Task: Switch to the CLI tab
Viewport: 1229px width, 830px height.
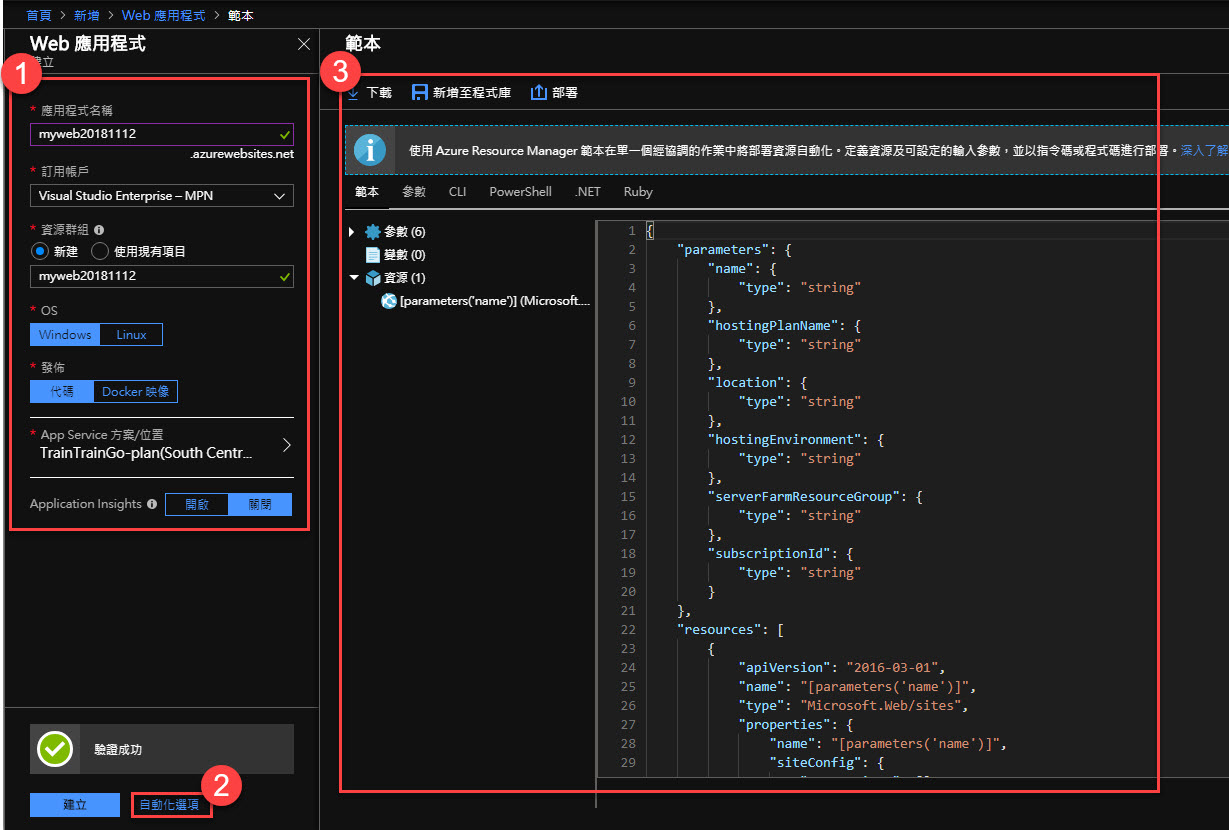Action: click(457, 192)
